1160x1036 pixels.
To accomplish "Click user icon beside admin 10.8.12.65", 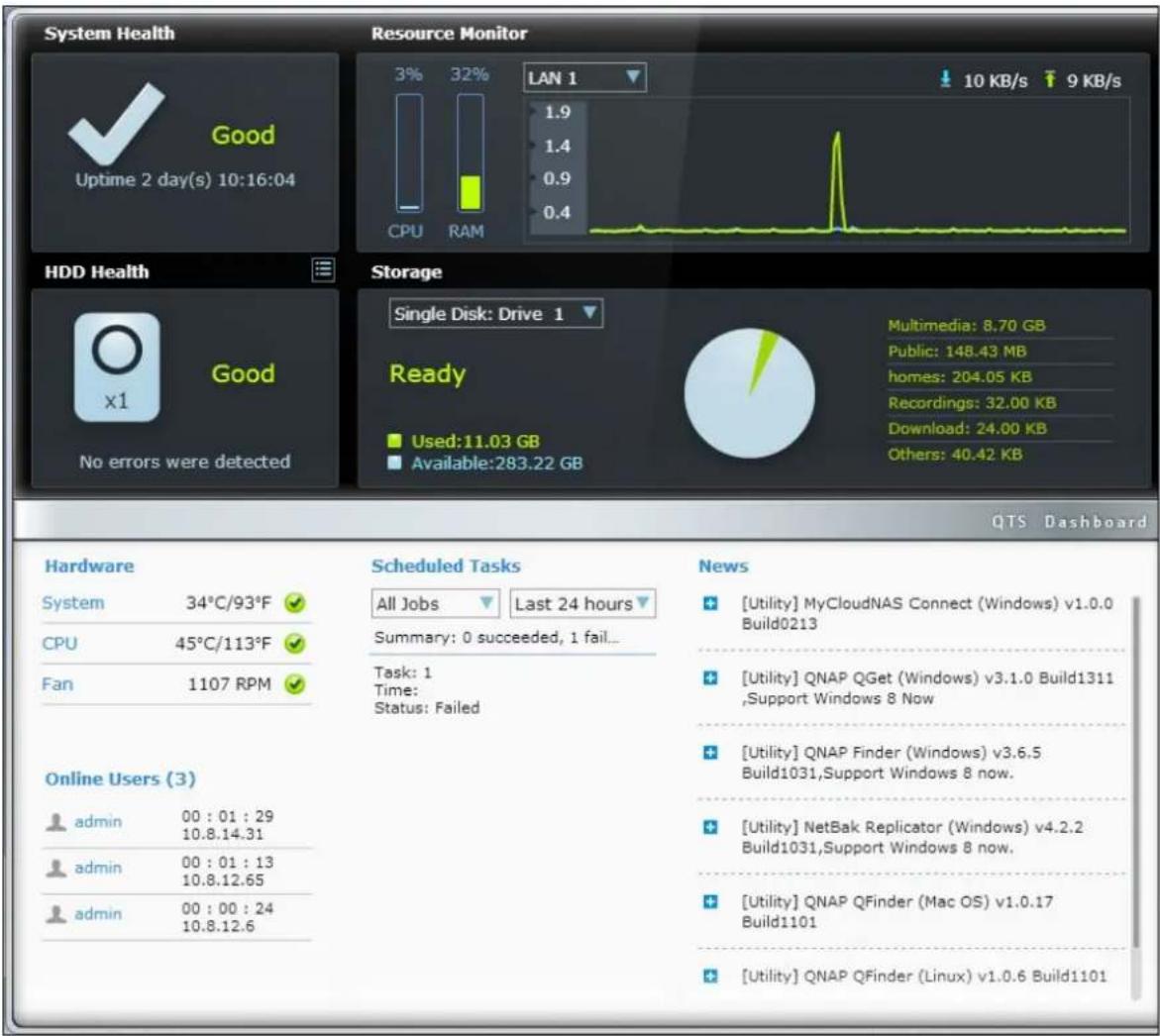I will point(56,869).
